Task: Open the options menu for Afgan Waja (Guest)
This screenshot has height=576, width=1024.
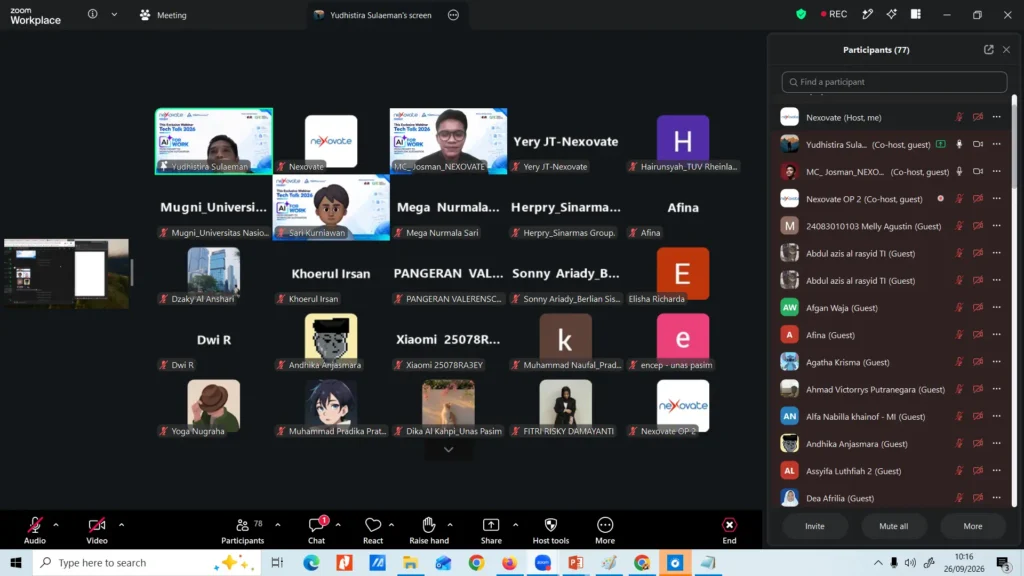Action: click(x=997, y=308)
